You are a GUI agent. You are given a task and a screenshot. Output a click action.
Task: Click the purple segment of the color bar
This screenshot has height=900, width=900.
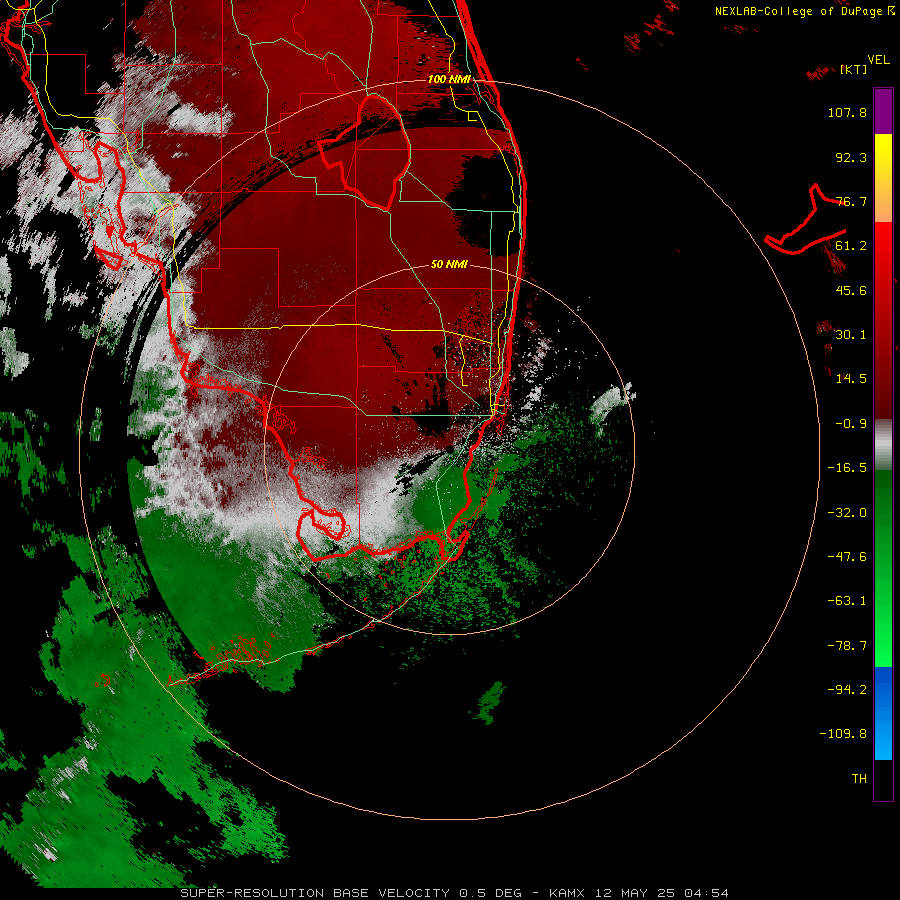pos(883,111)
